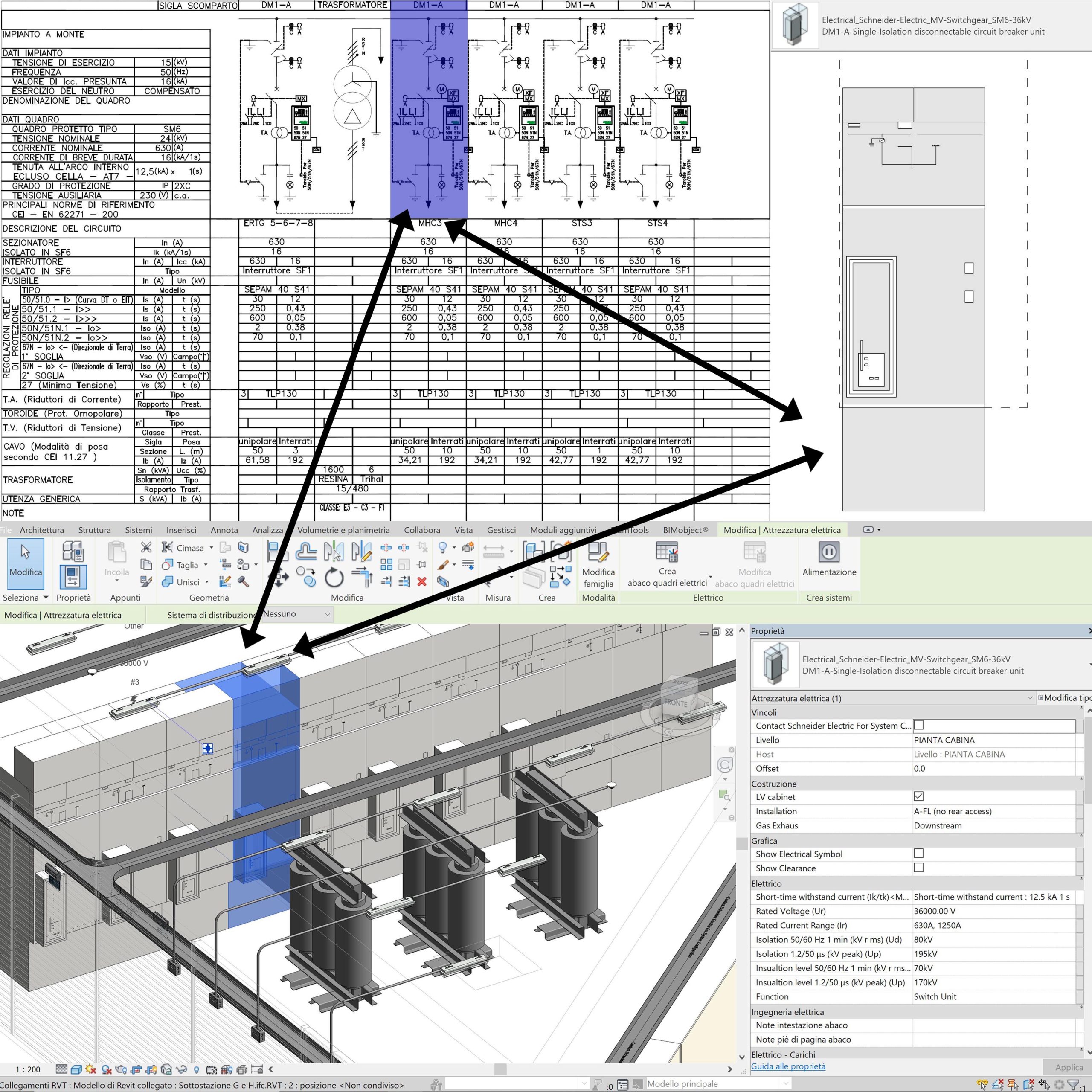Viewport: 1092px width, 1092px height.
Task: Click the Alimentazione power icon
Action: (829, 552)
